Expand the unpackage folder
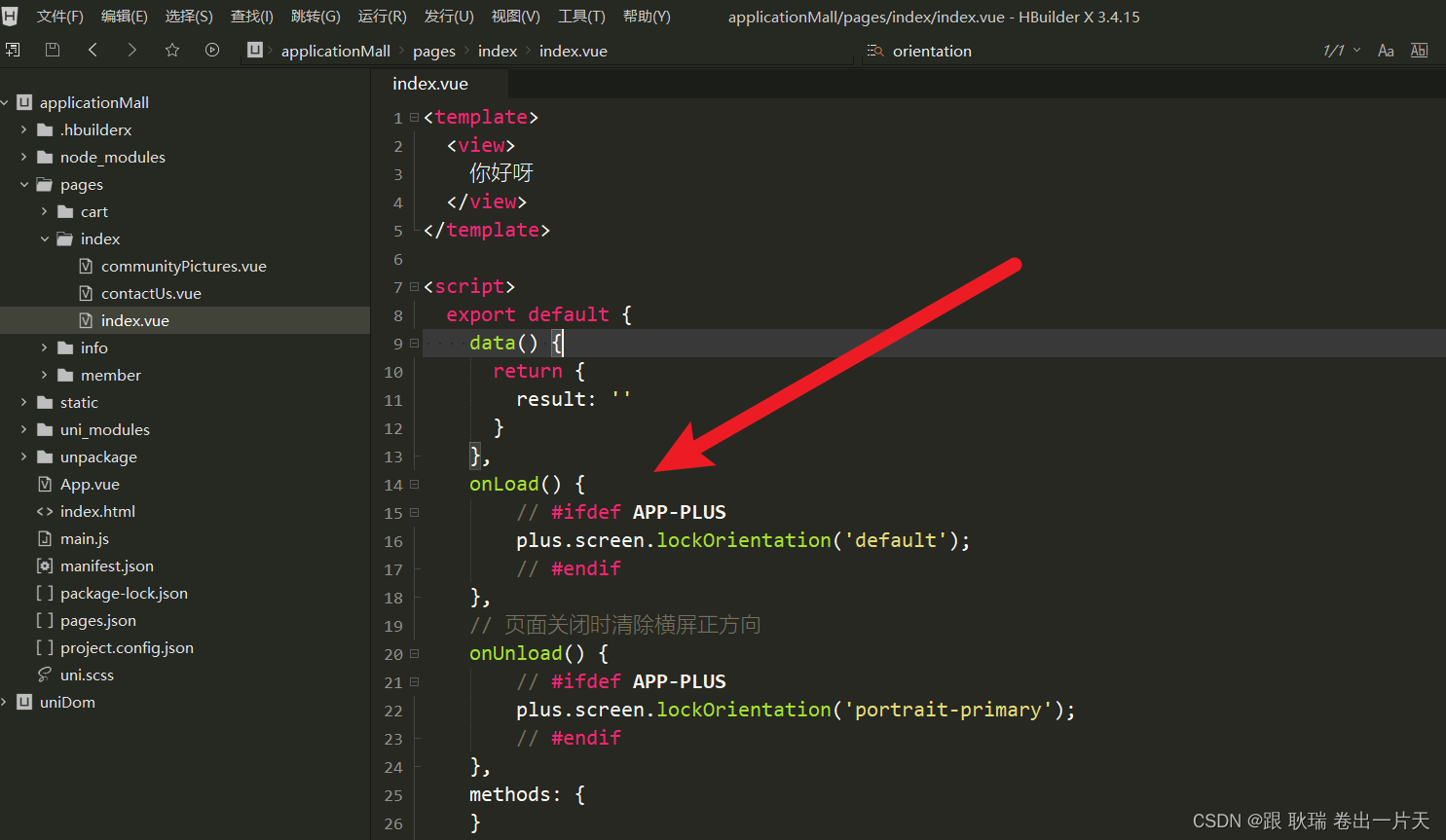Viewport: 1446px width, 840px height. point(24,457)
